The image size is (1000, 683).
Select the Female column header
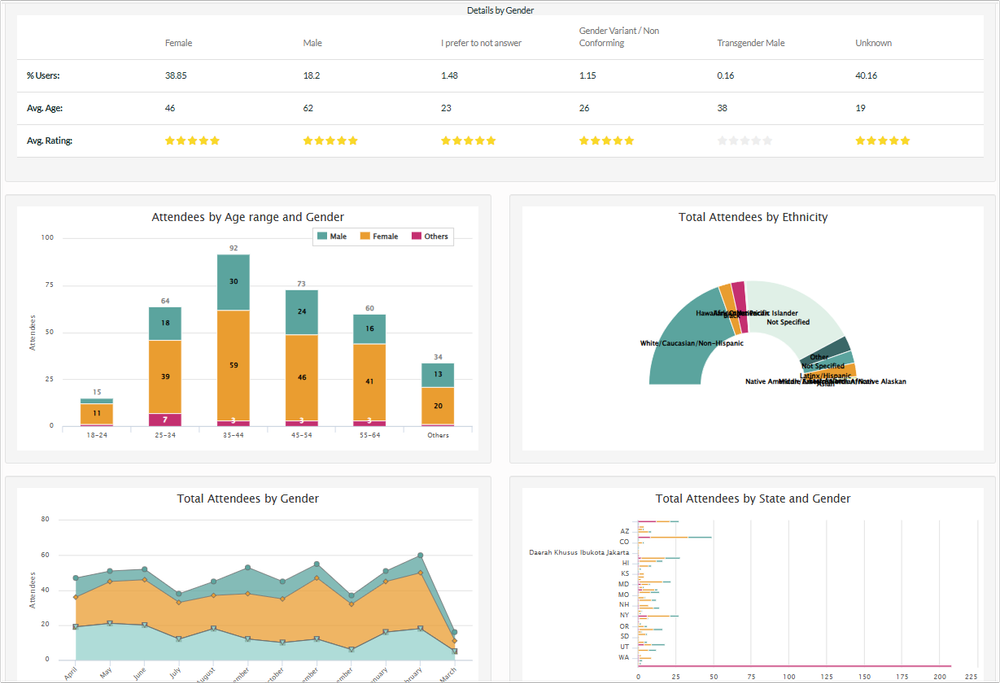179,43
